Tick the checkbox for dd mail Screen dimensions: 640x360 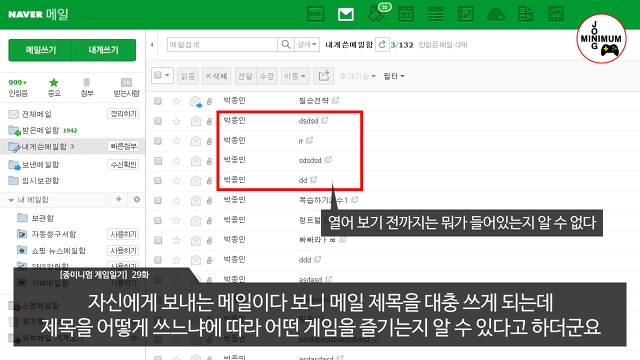pos(158,180)
